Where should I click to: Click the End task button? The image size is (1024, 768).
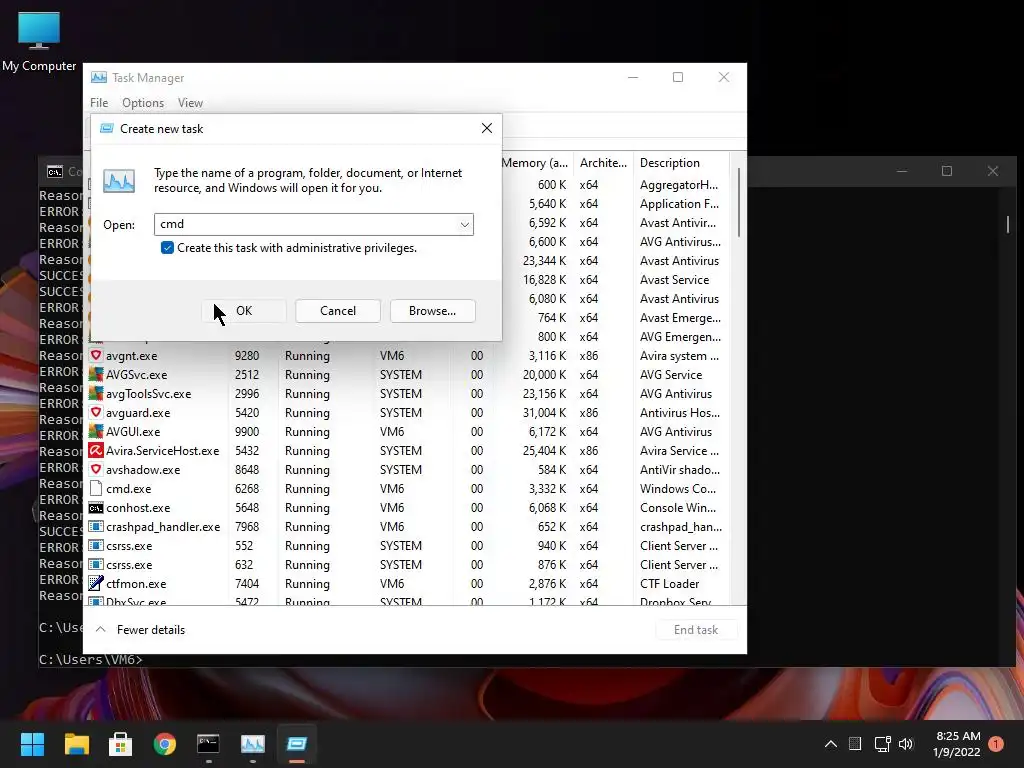696,630
